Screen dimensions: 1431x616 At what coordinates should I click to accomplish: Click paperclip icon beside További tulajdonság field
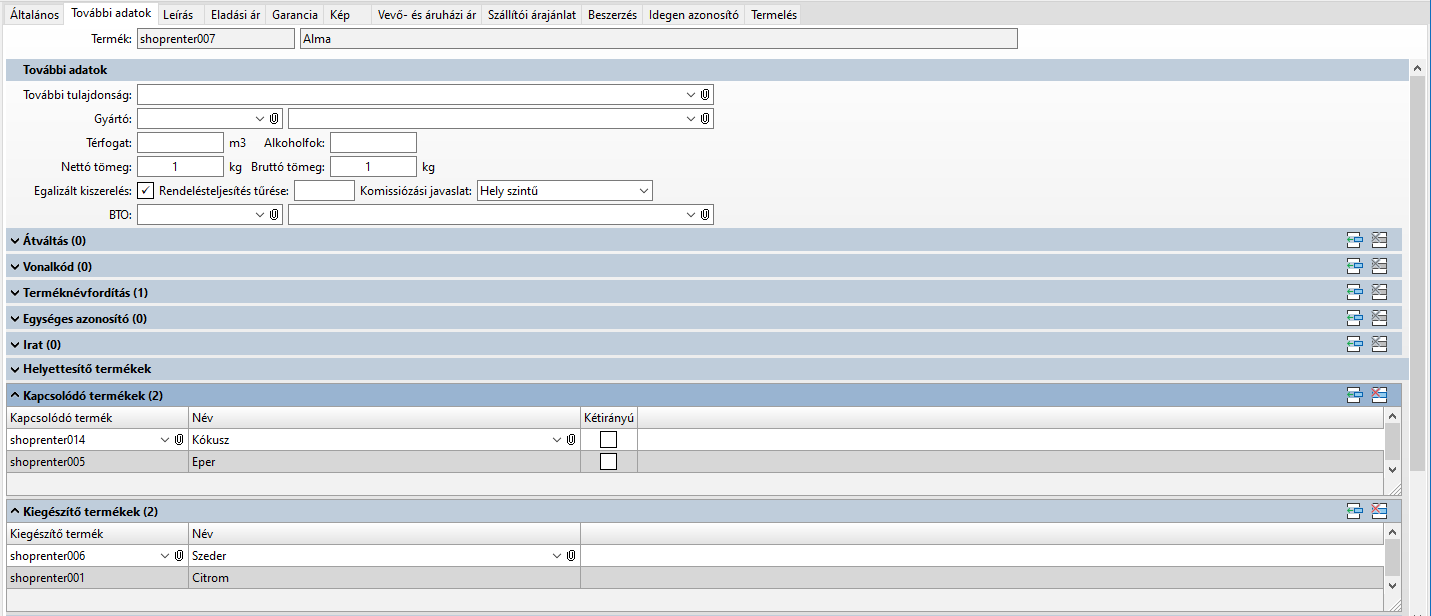tap(705, 94)
